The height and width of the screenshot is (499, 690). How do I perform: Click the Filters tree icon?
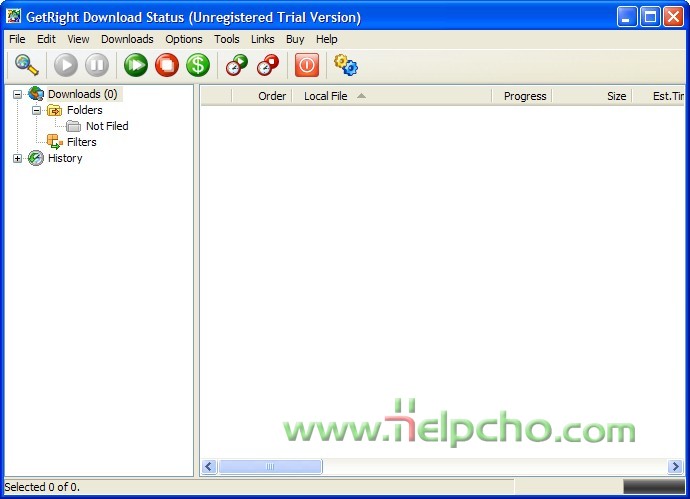(x=55, y=142)
